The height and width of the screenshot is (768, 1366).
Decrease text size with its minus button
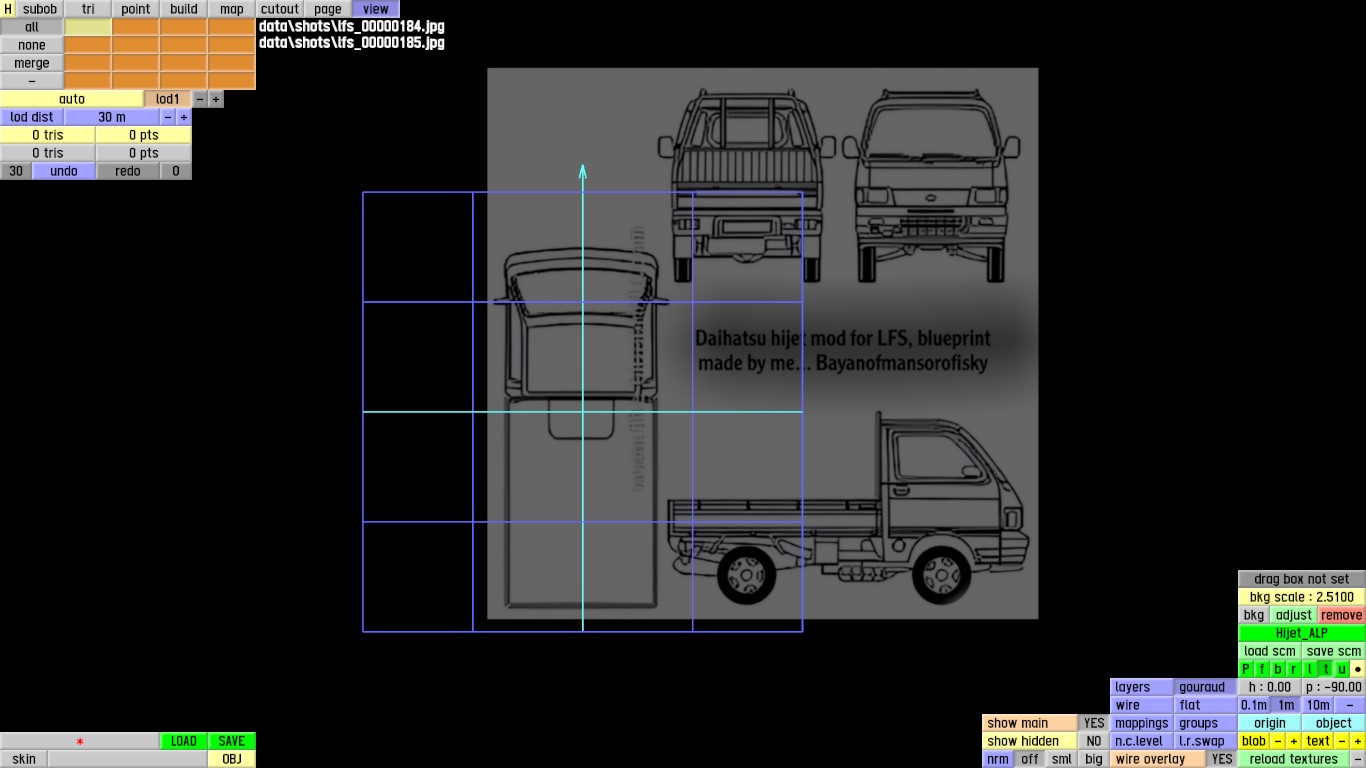pyautogui.click(x=1342, y=741)
